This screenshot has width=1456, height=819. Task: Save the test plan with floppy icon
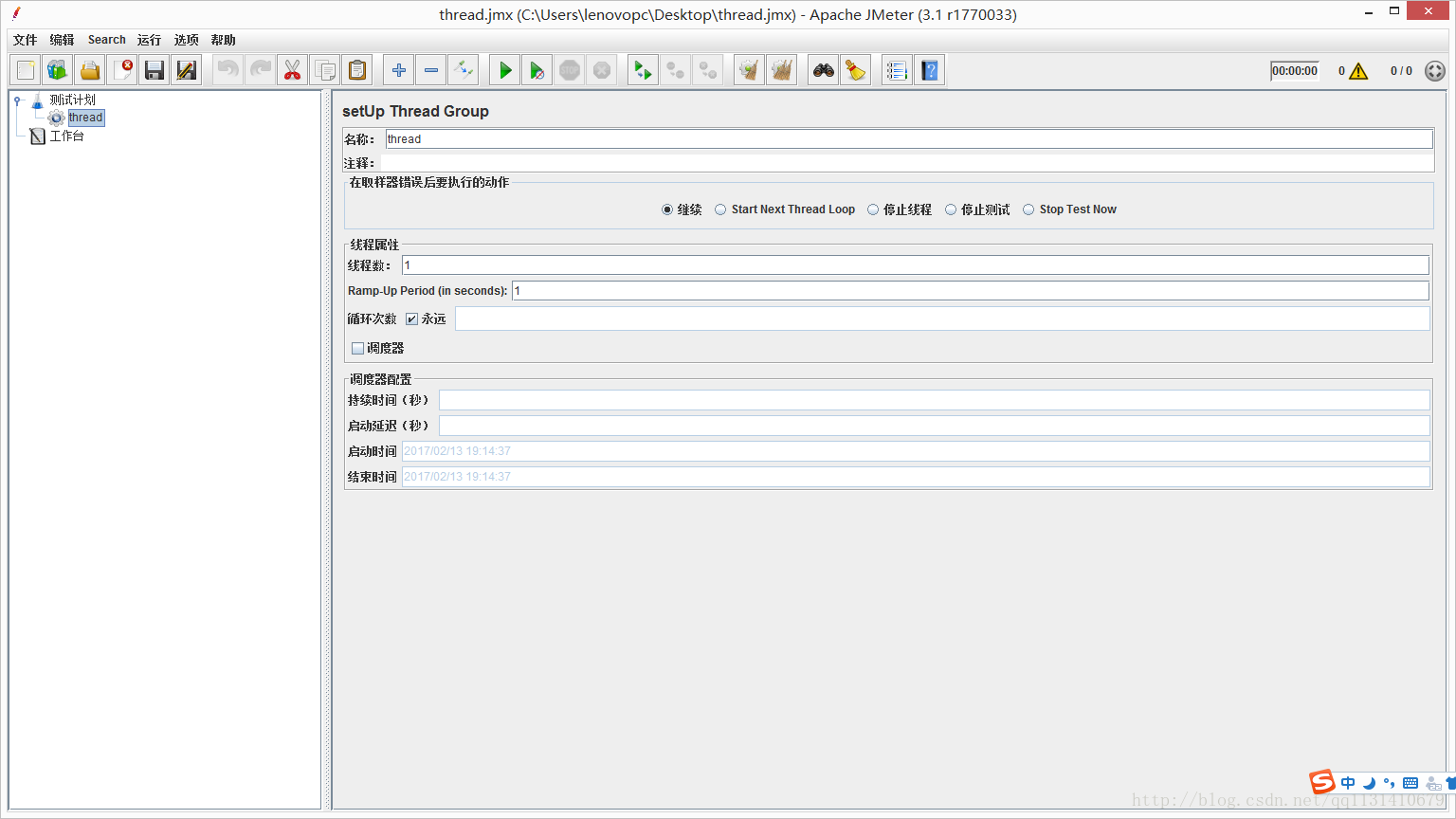pos(155,70)
